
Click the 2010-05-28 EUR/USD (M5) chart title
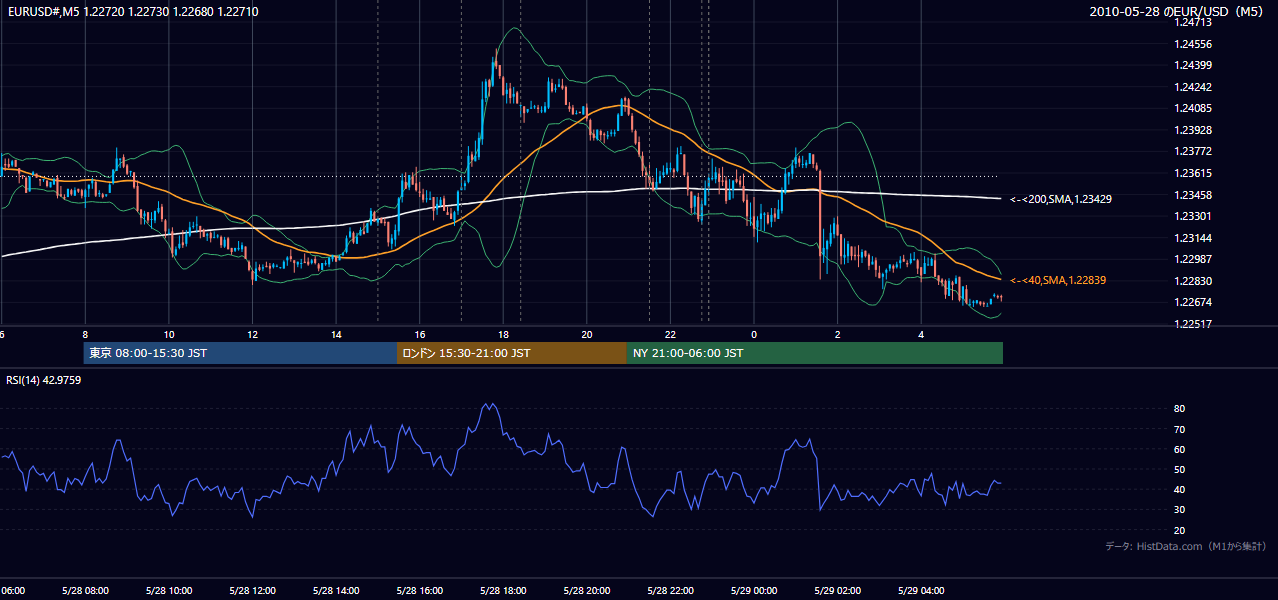[1177, 12]
